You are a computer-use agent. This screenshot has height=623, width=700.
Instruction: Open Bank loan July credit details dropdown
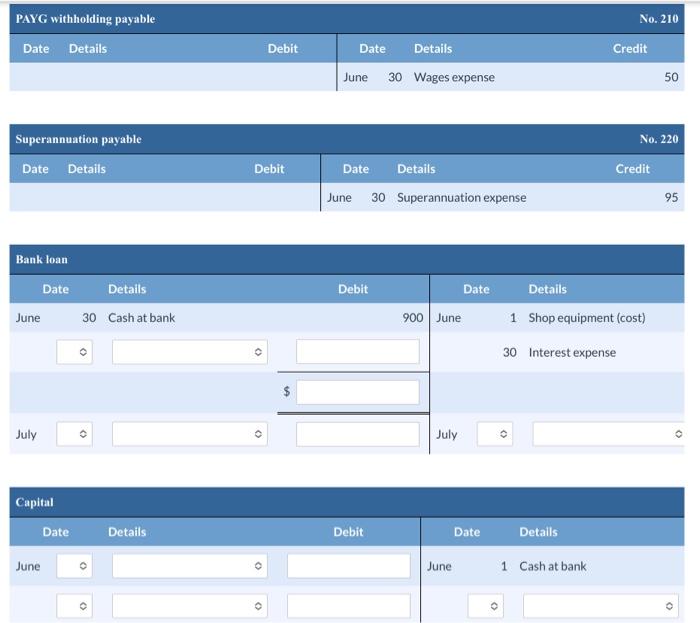tap(608, 434)
